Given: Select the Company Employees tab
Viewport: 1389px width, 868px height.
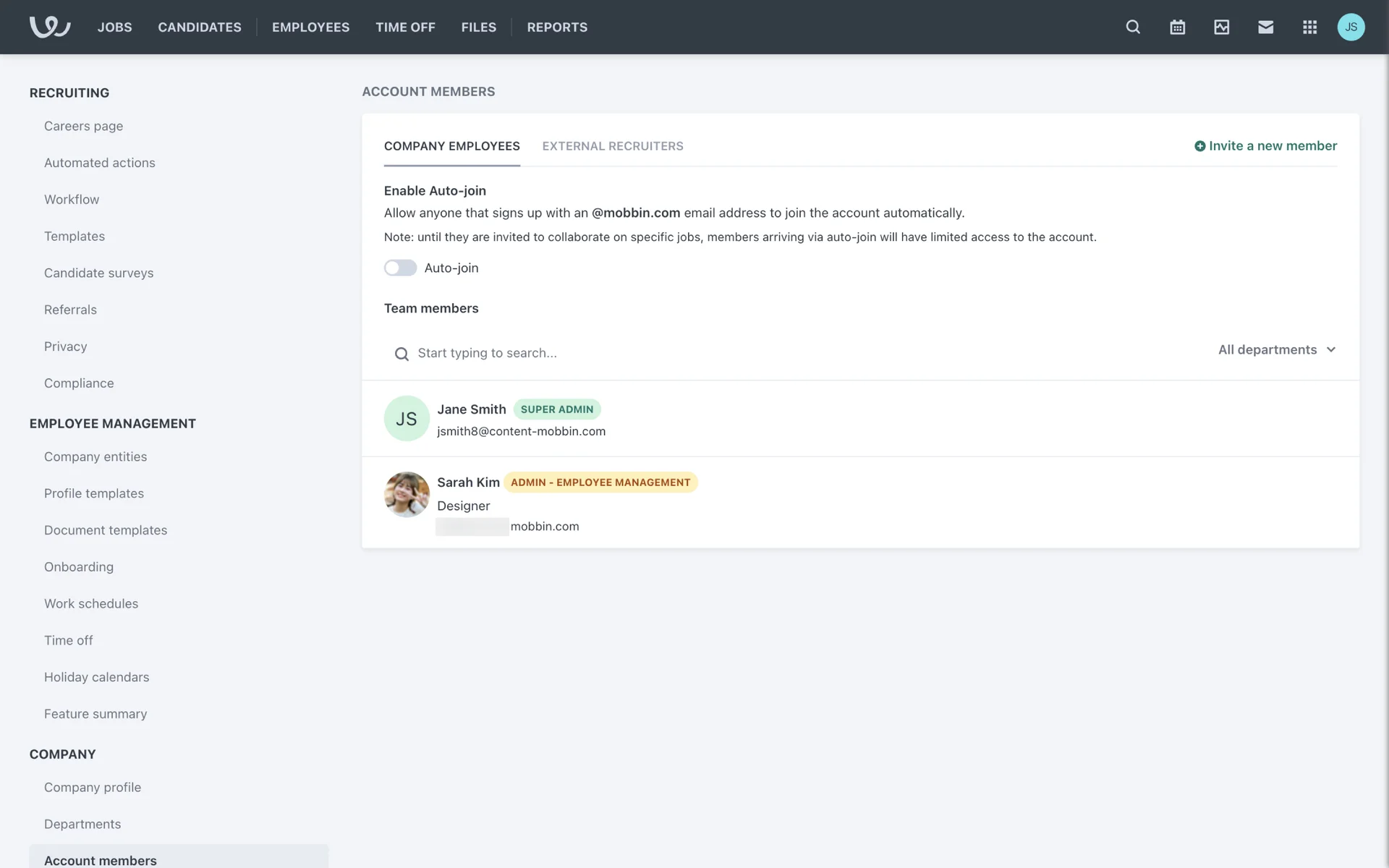Looking at the screenshot, I should pos(451,146).
